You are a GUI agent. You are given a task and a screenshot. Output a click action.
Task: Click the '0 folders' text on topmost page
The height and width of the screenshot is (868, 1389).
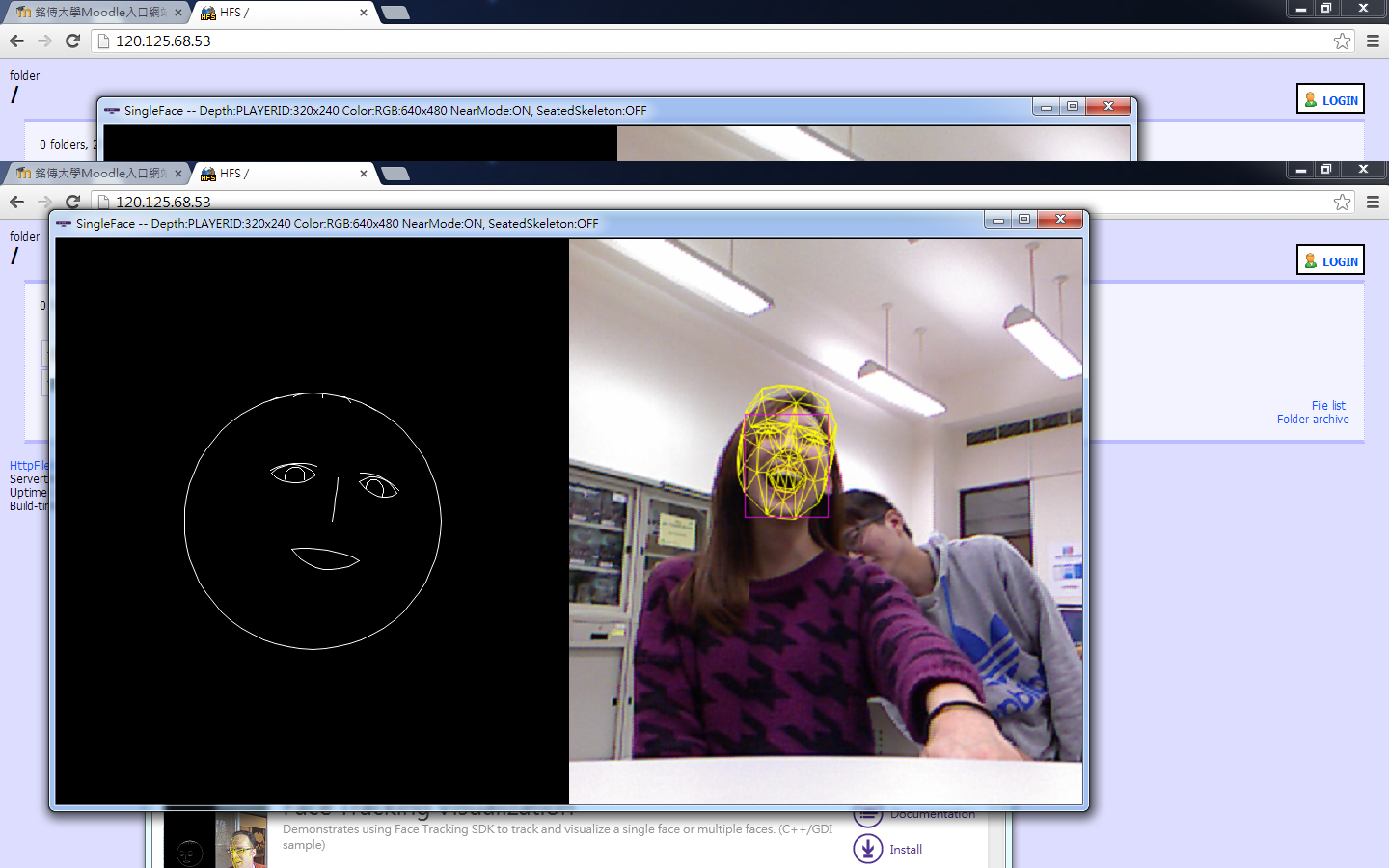coord(63,144)
